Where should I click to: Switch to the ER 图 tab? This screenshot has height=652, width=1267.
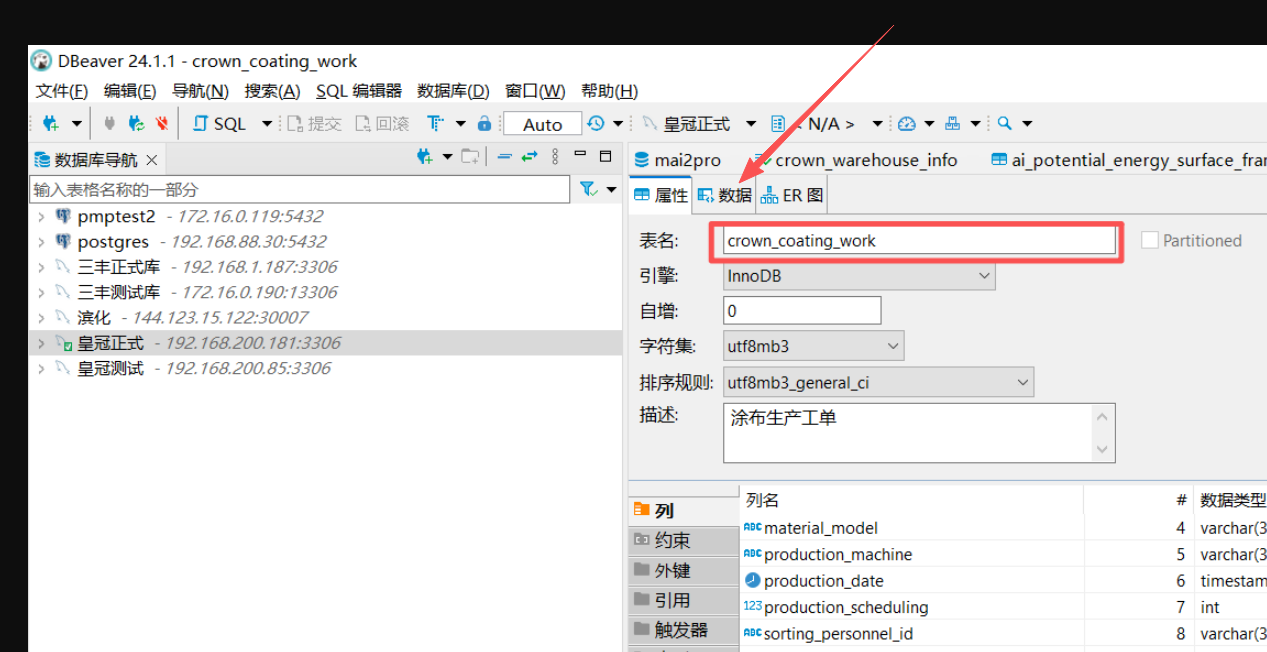[792, 195]
